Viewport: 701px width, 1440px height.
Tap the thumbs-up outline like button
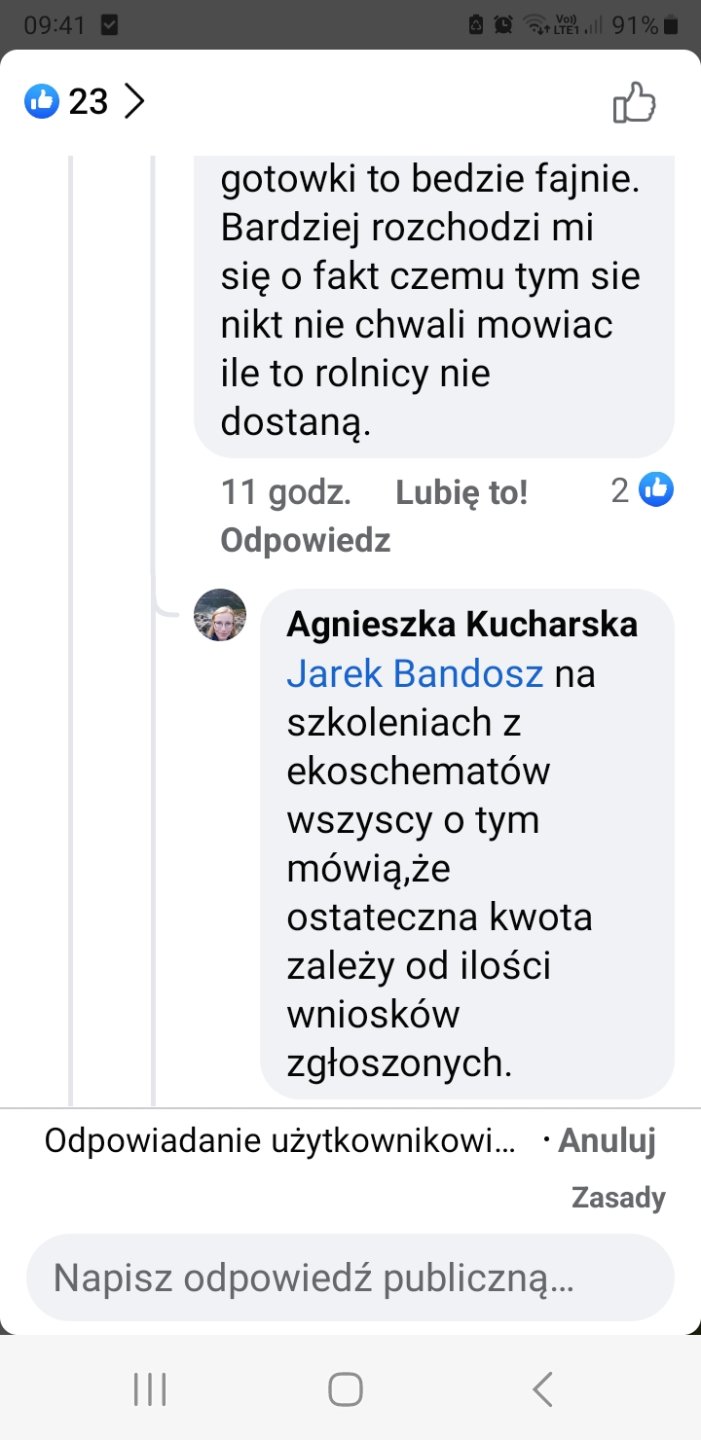pos(634,102)
